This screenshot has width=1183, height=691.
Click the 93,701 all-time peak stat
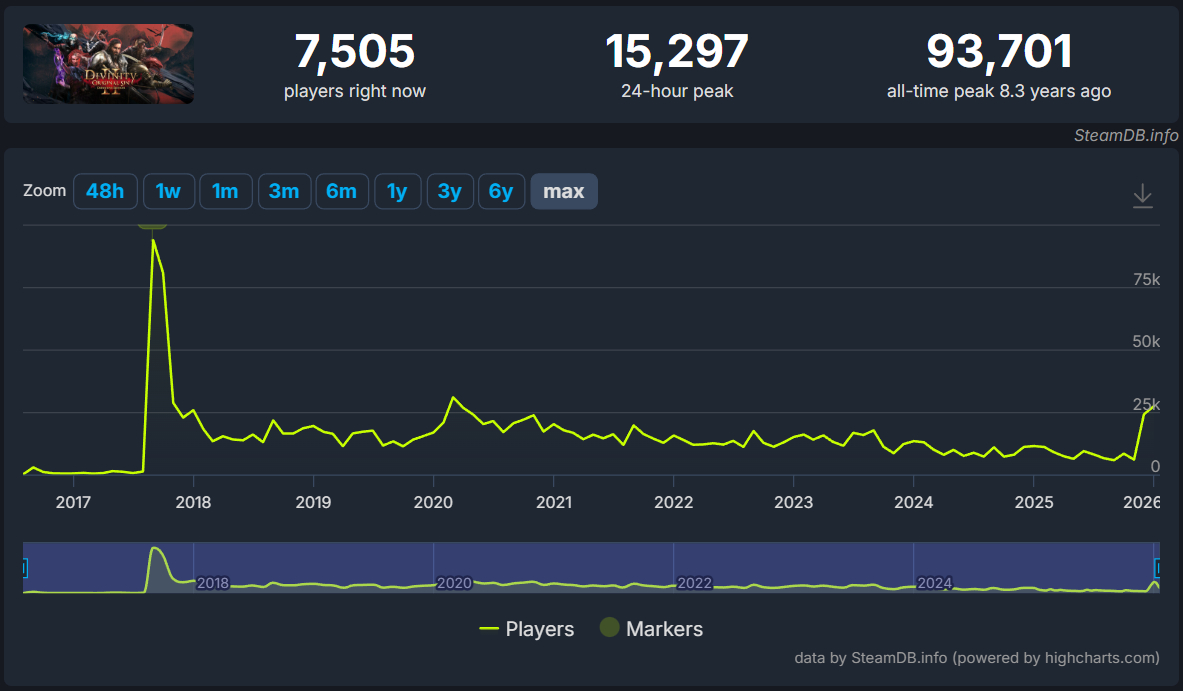click(998, 51)
